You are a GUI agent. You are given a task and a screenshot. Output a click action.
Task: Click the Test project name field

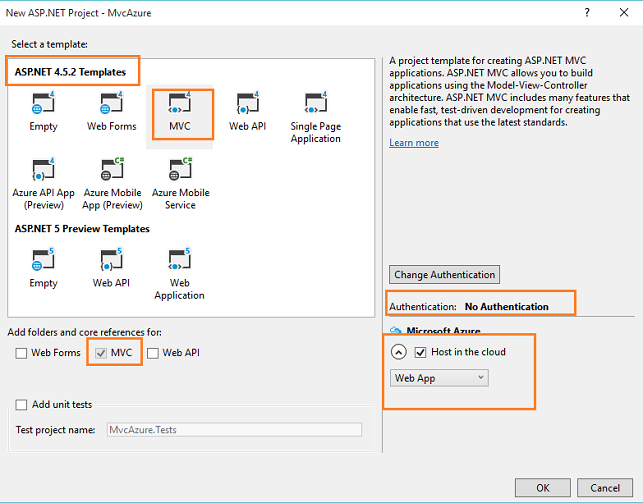[x=234, y=430]
